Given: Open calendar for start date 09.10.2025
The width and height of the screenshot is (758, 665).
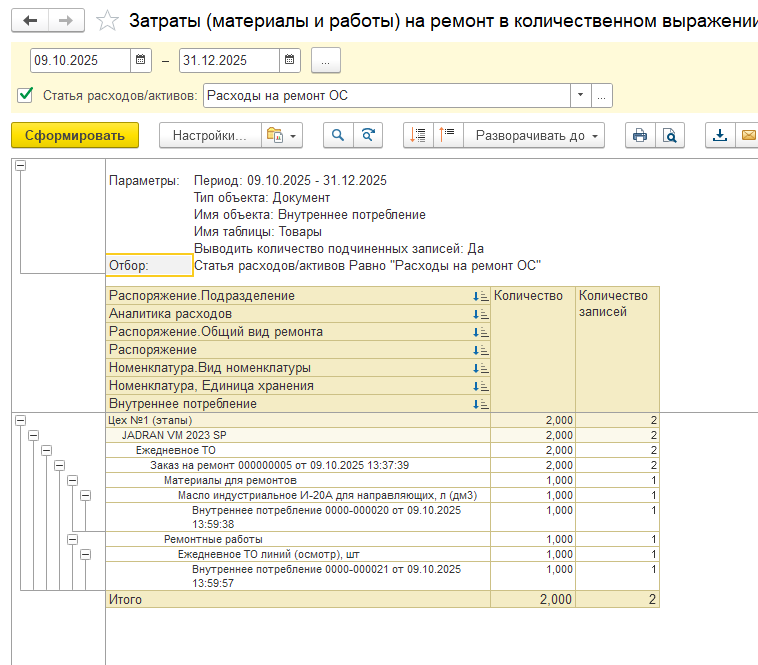Looking at the screenshot, I should (x=141, y=61).
